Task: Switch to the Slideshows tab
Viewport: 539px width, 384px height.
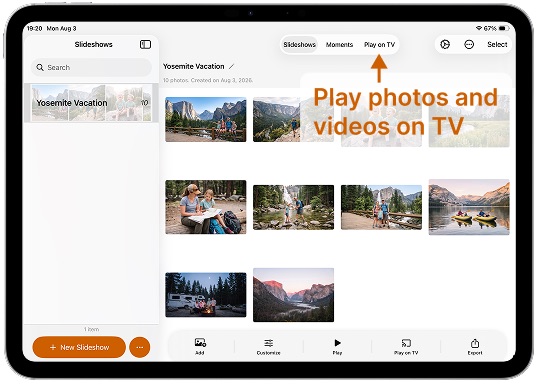Action: [x=299, y=44]
